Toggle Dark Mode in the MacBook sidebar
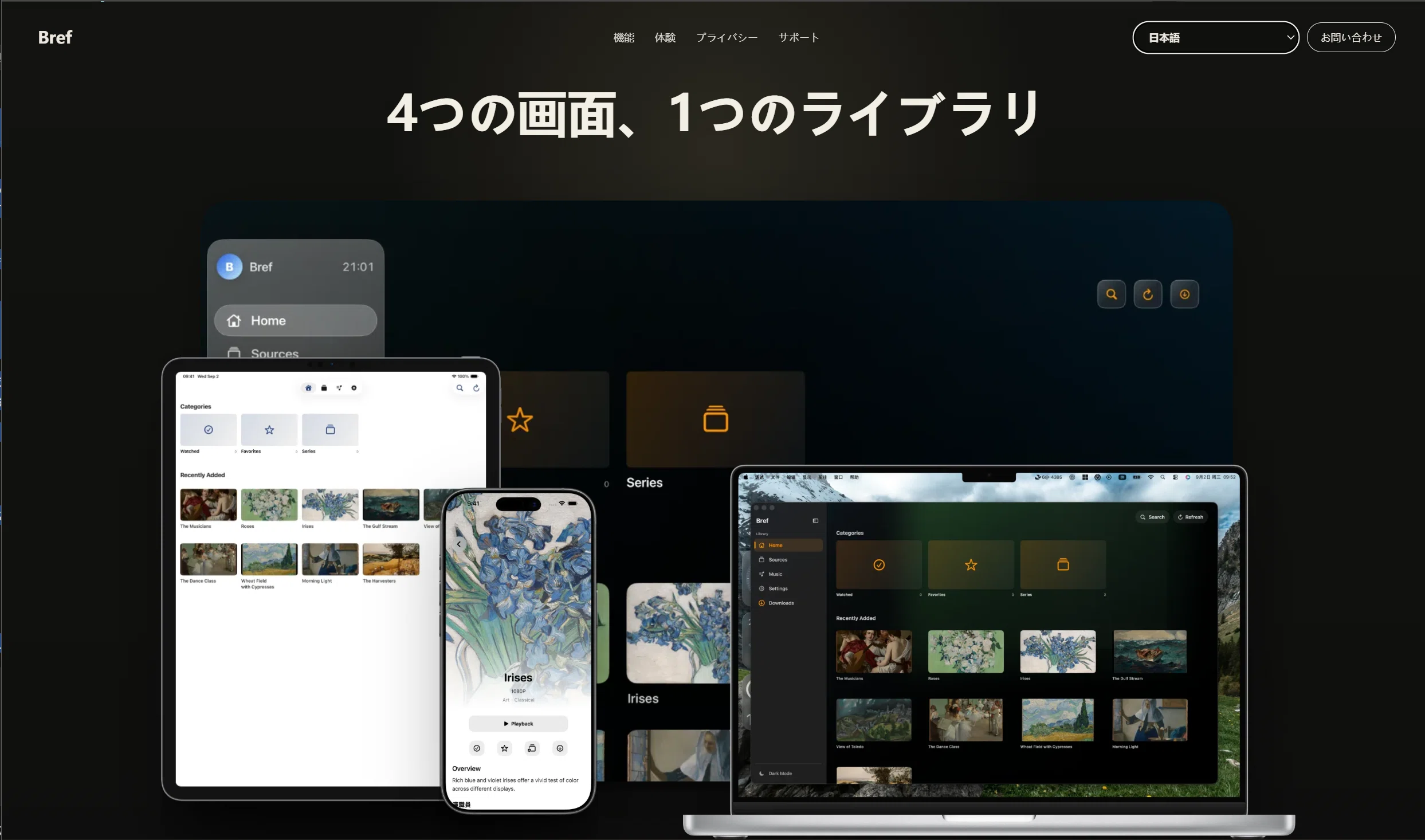 click(775, 774)
